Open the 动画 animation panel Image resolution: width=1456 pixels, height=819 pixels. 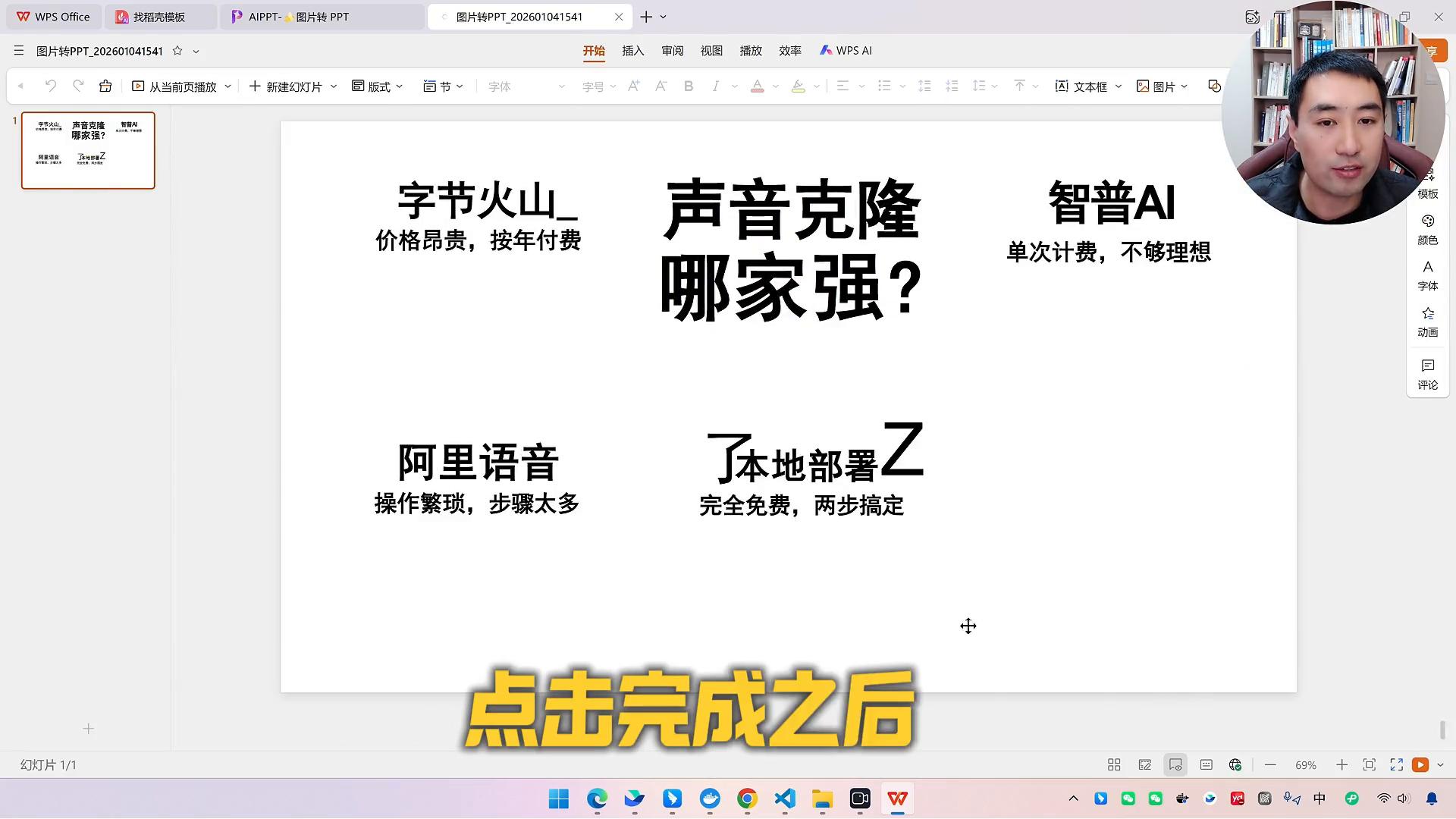[1427, 322]
